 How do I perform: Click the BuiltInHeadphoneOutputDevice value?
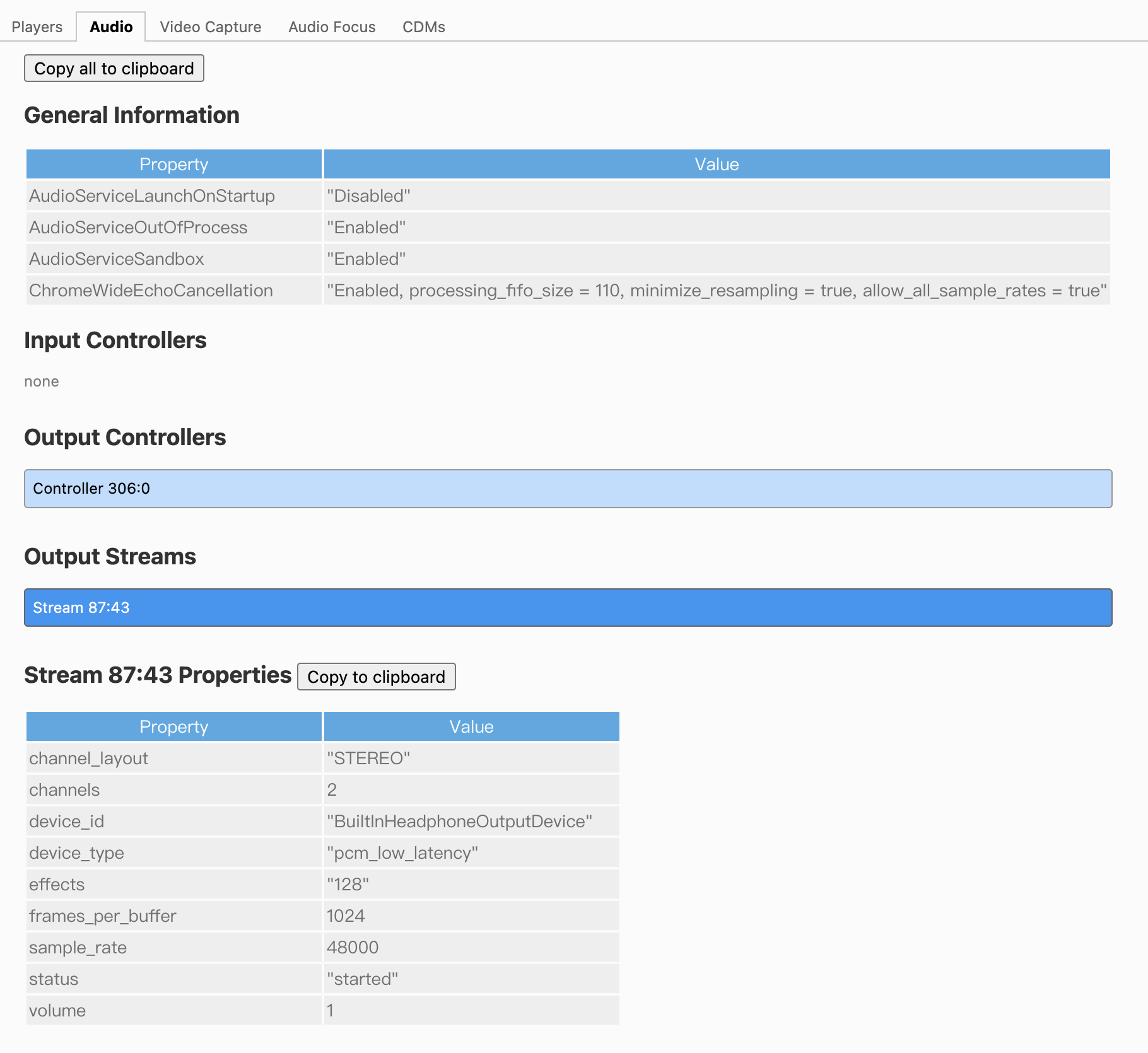coord(459,822)
